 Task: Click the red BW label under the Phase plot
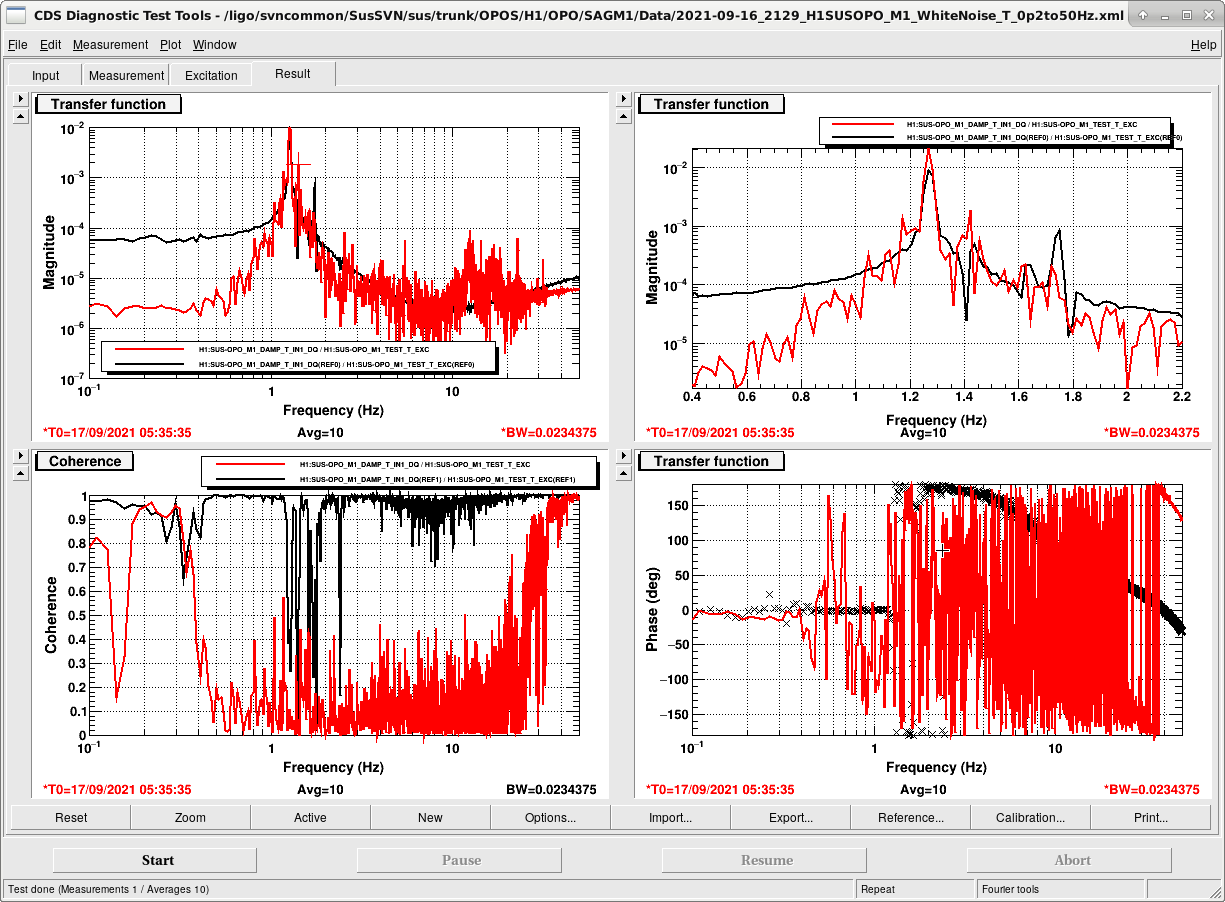(1151, 790)
